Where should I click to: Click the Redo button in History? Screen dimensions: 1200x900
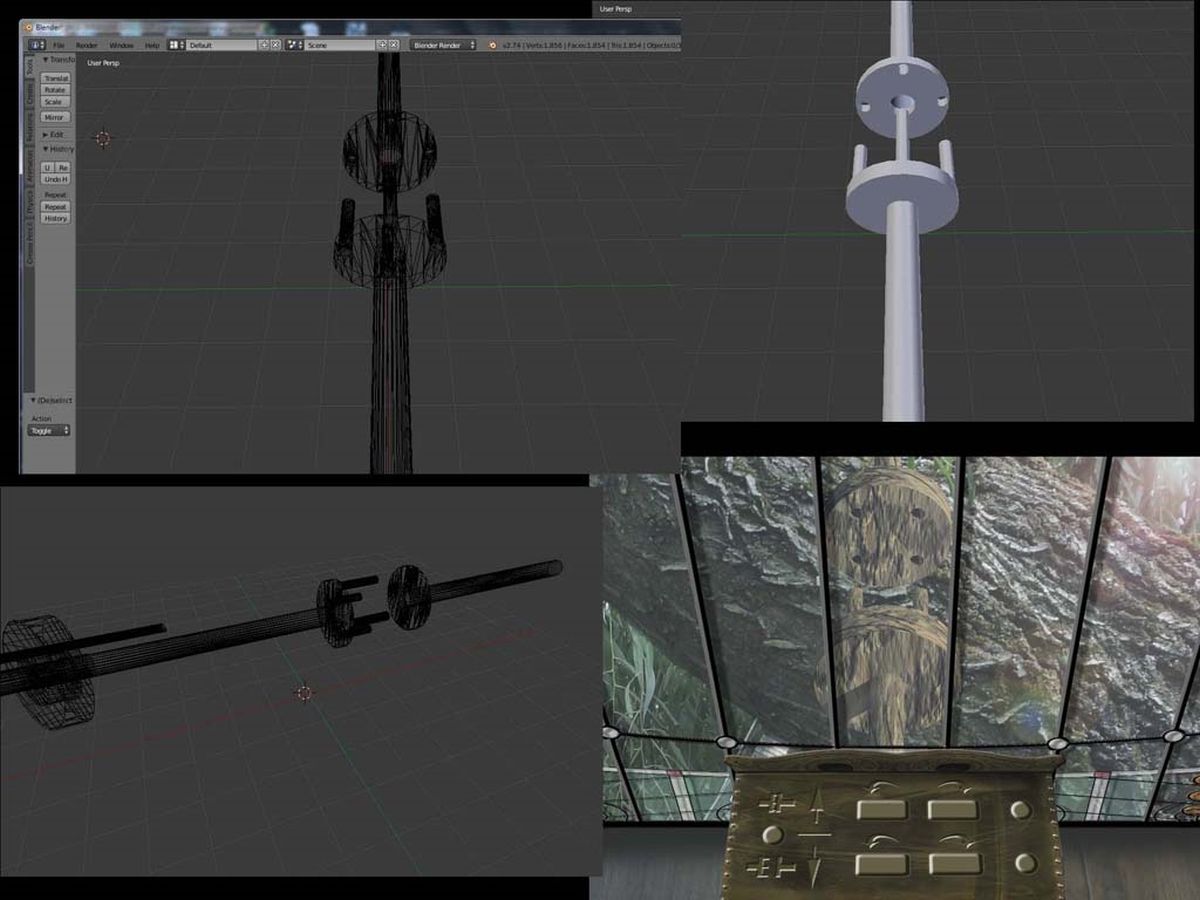(63, 167)
